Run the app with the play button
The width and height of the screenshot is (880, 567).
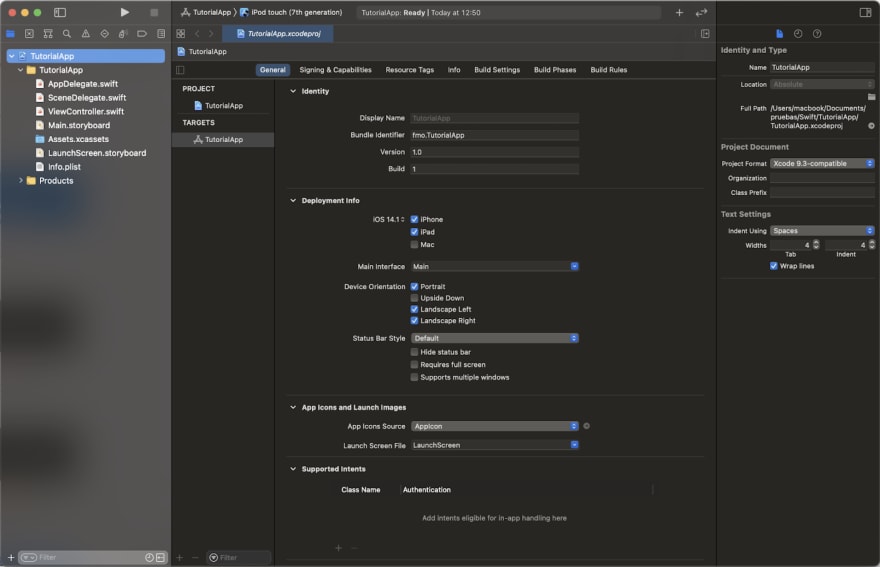tap(125, 12)
